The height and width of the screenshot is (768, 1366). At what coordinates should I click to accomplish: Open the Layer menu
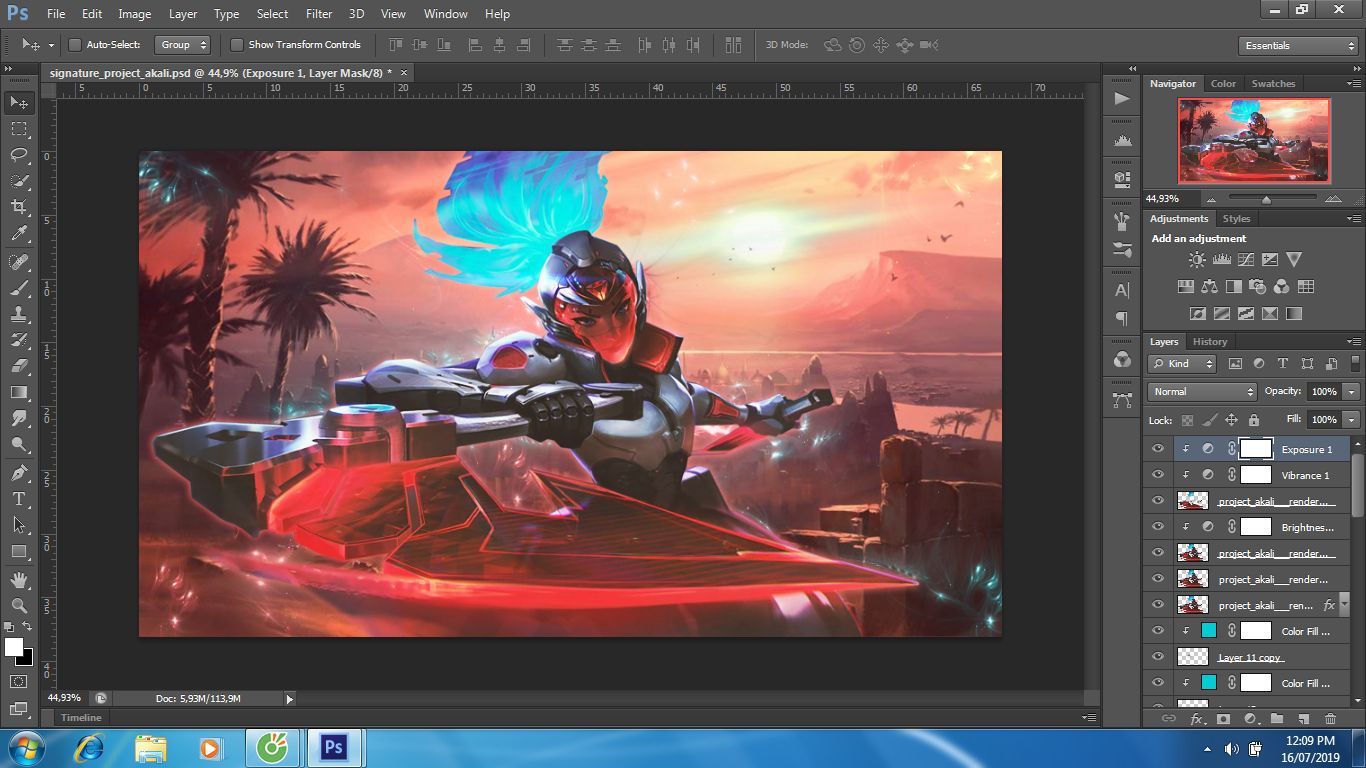[x=183, y=14]
